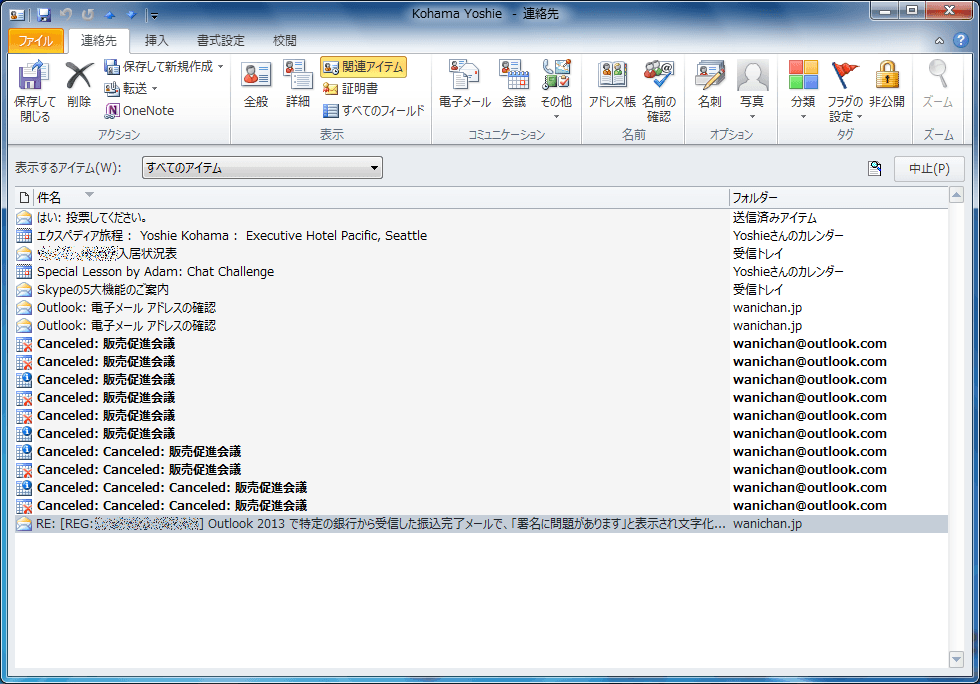Image resolution: width=980 pixels, height=684 pixels.
Task: Switch to Insert (挿入) tab
Action: (x=156, y=41)
